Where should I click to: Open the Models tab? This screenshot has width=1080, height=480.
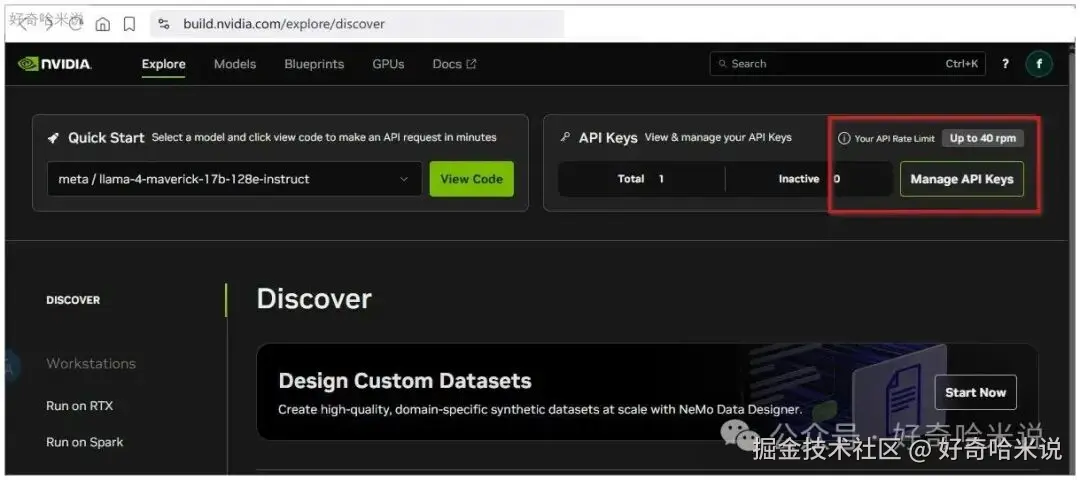[x=235, y=64]
